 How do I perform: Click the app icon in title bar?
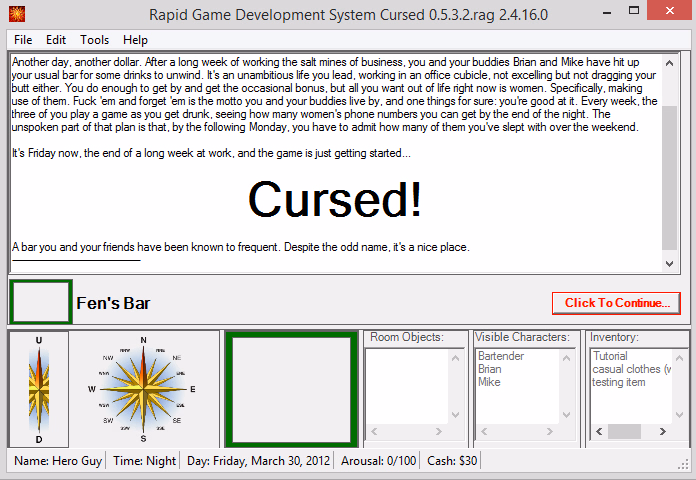click(x=17, y=14)
